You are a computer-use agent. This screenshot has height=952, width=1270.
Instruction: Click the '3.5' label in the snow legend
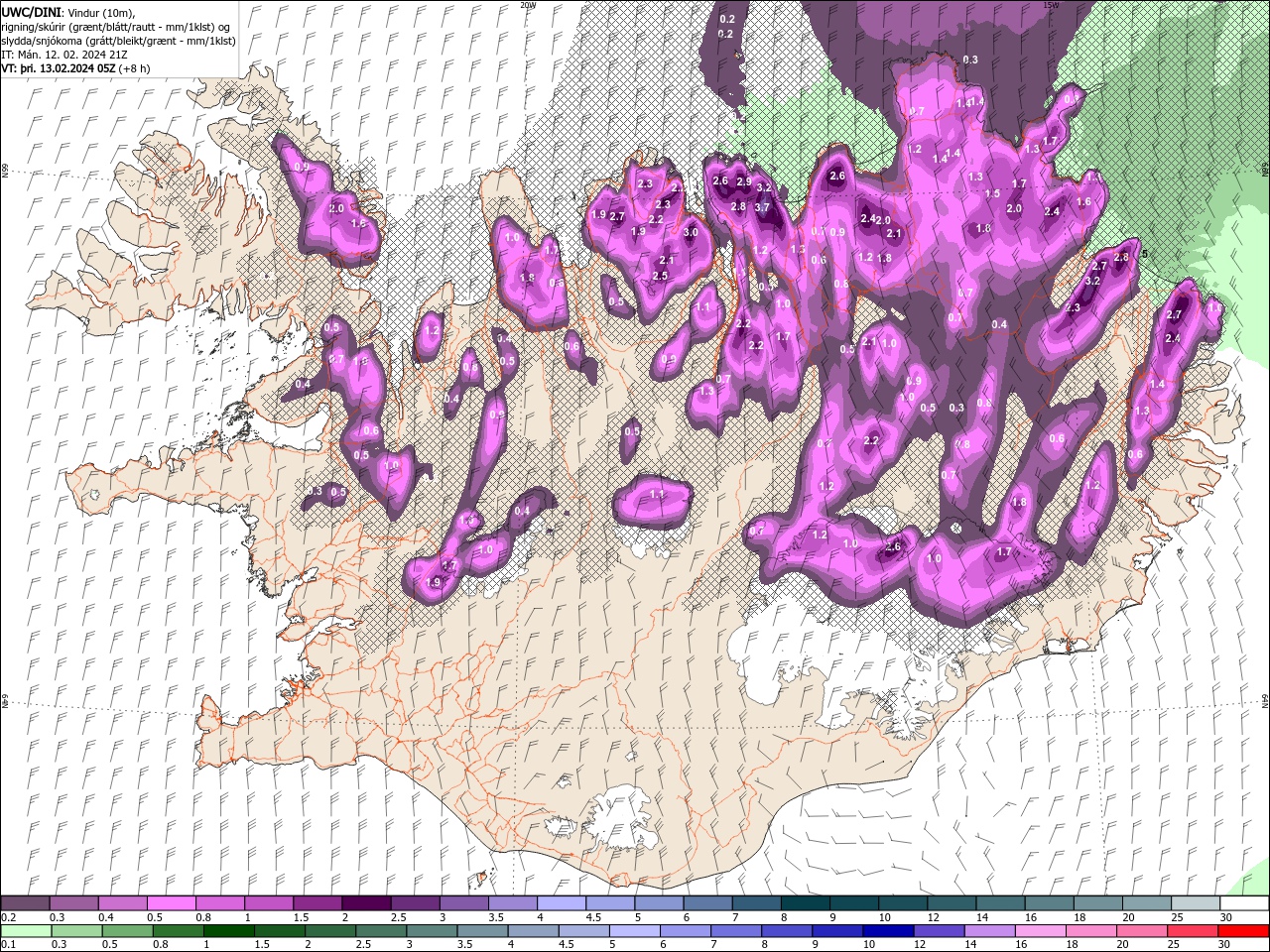tap(495, 917)
